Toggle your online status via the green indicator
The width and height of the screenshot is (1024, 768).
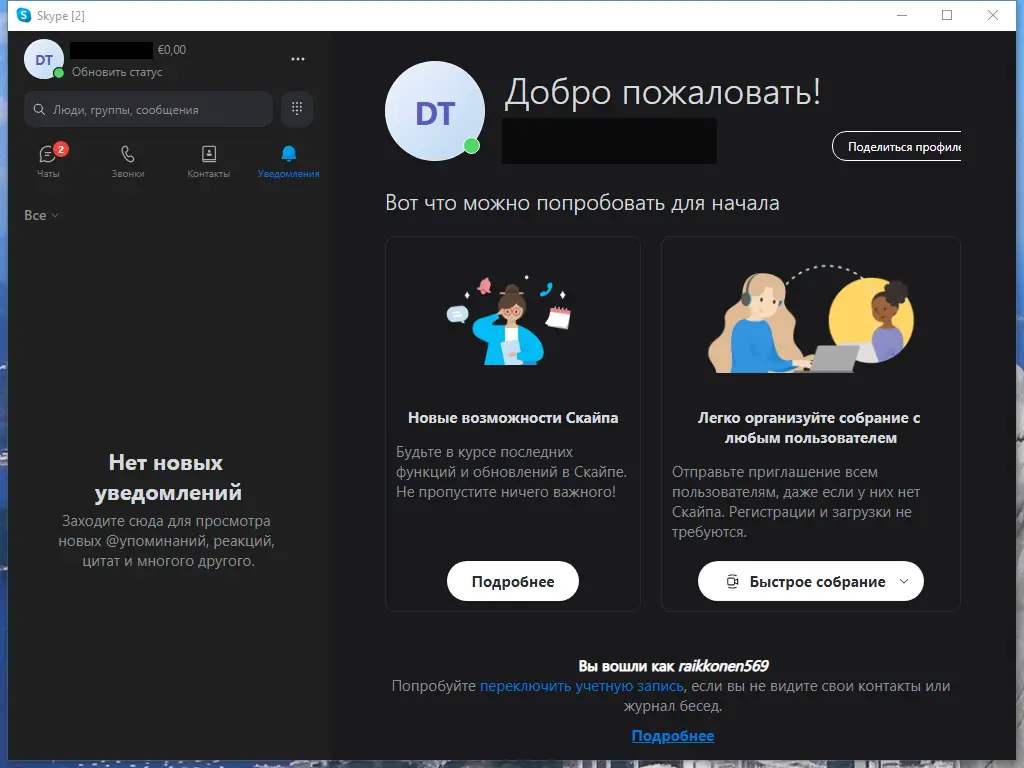click(x=58, y=74)
